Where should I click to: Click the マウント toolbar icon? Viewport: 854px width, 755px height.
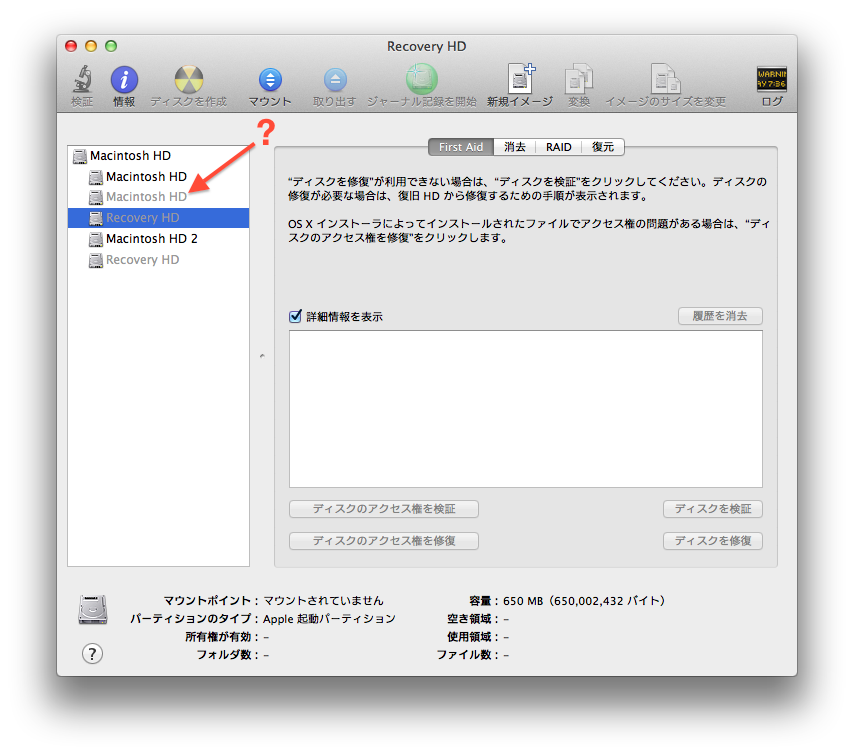point(270,80)
